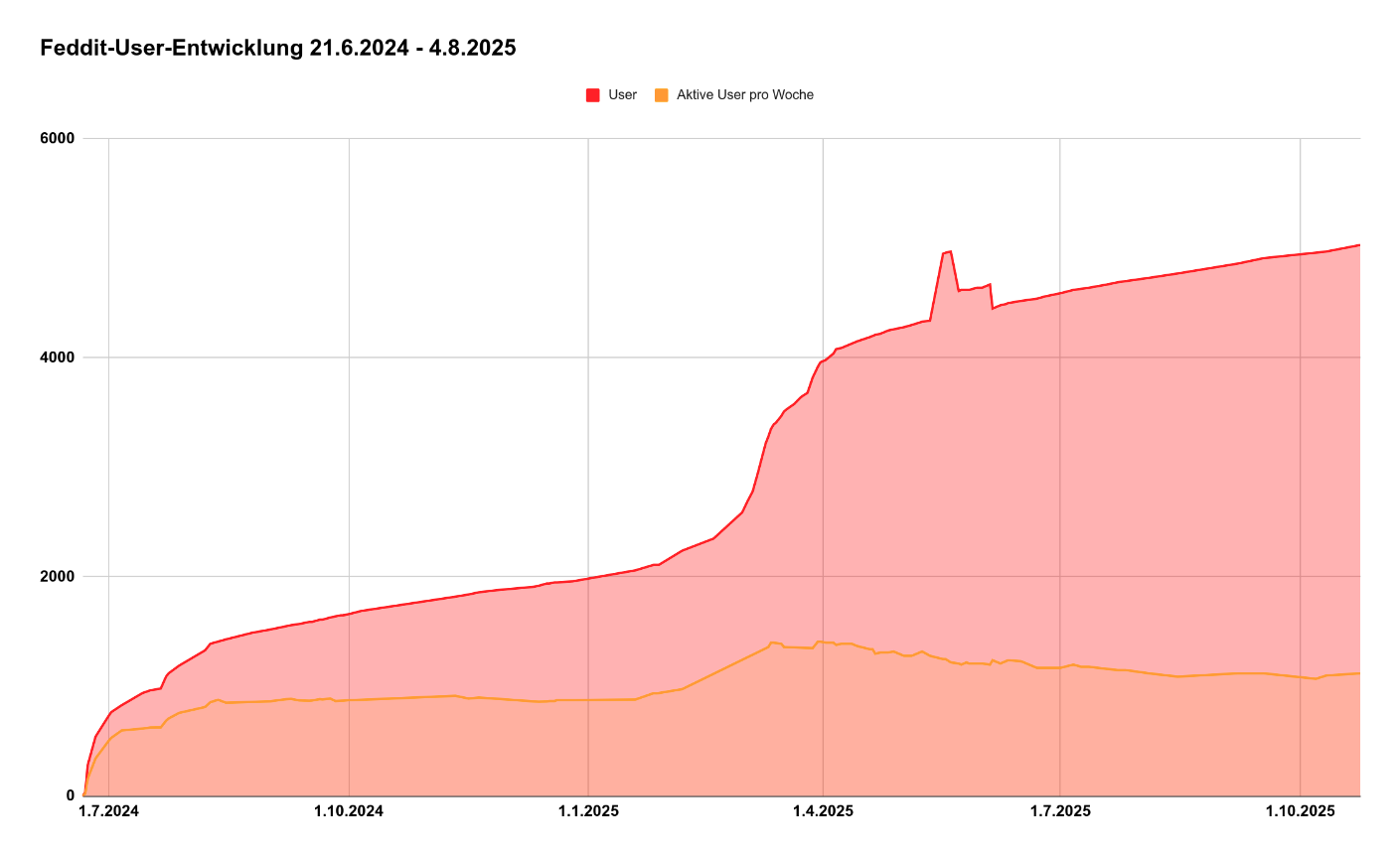The width and height of the screenshot is (1400, 857).
Task: Click the orange Aktive User legend swatch
Action: pos(661,95)
